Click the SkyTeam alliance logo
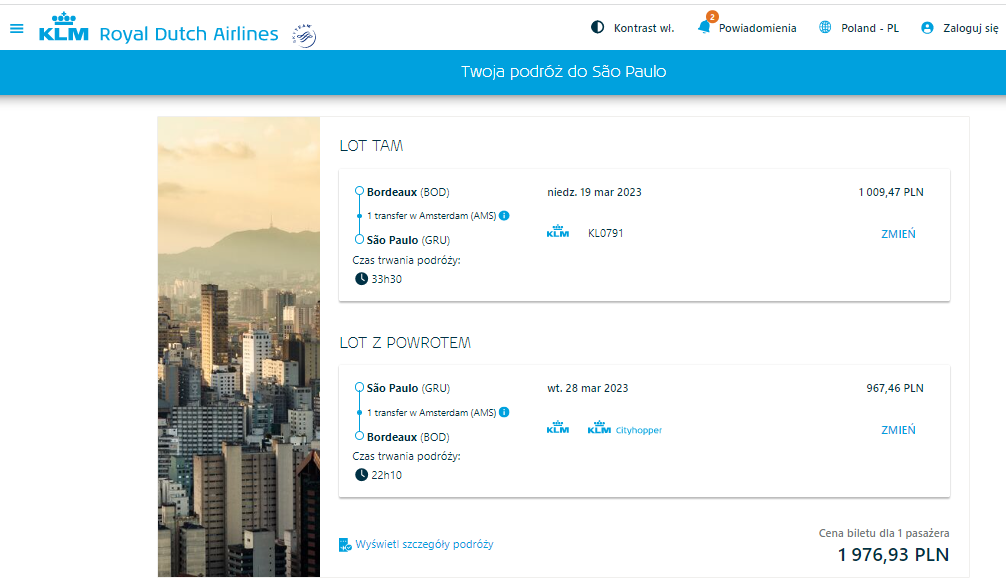Viewport: 1006px width, 587px height. tap(304, 35)
